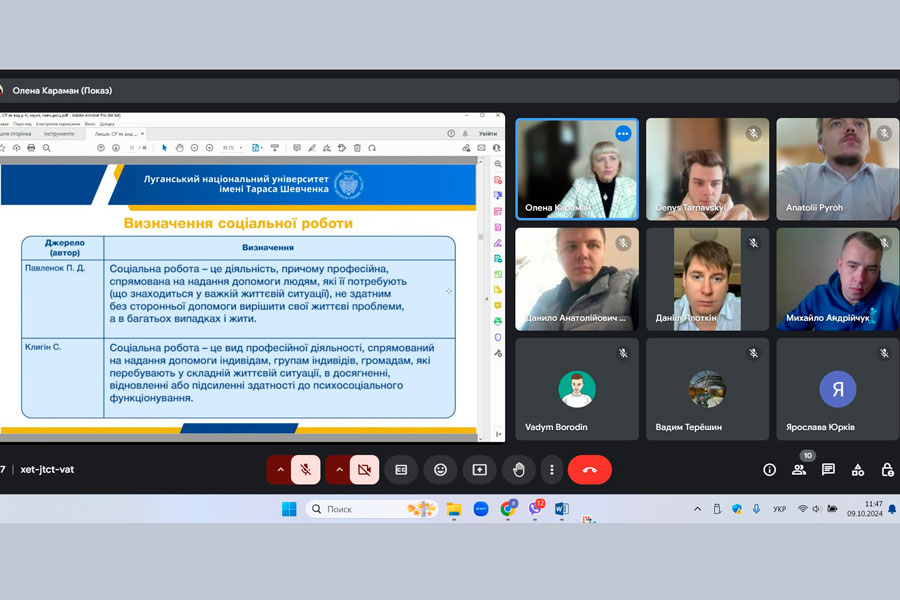Image resolution: width=900 pixels, height=600 pixels.
Task: Open Електронне підписання menu in Acrobat
Action: click(x=58, y=123)
